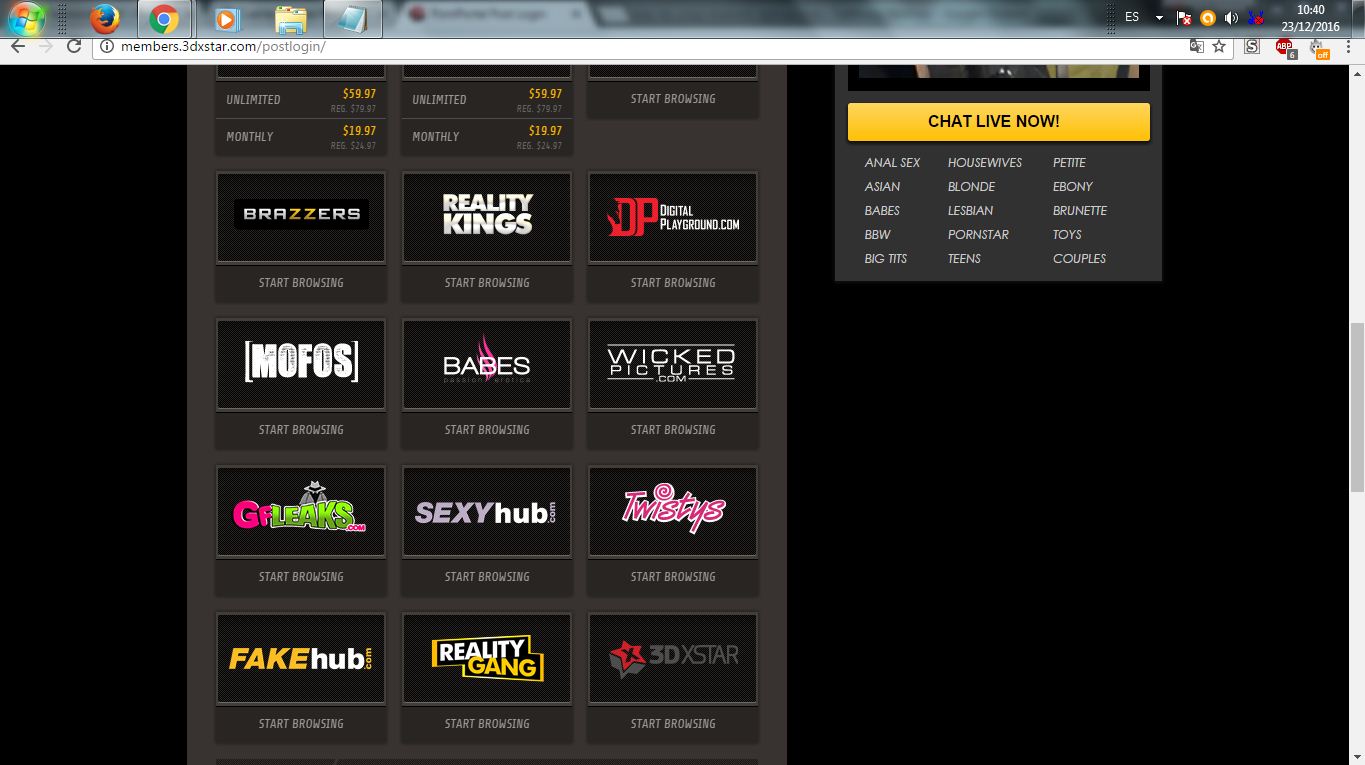Image resolution: width=1365 pixels, height=765 pixels.
Task: Click Start Browsing under the 3DXSTAR tile
Action: point(673,724)
